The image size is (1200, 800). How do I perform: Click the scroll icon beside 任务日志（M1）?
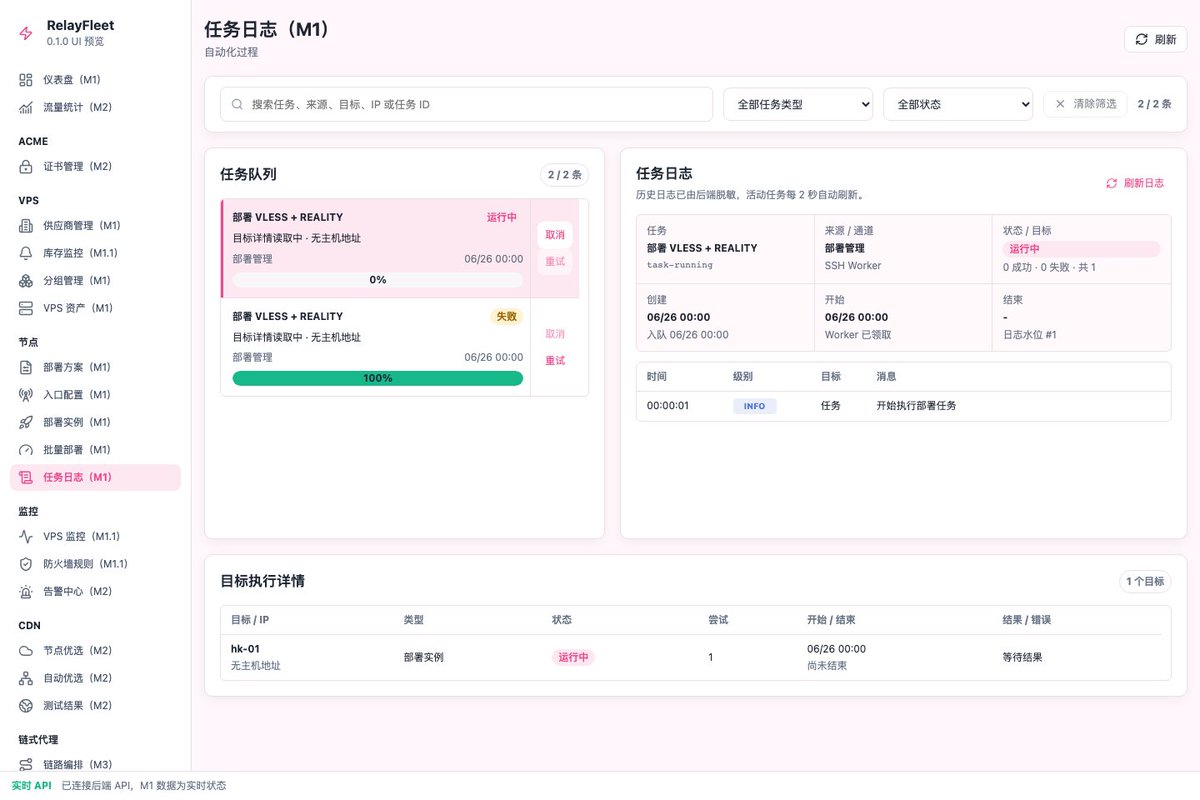[x=26, y=477]
